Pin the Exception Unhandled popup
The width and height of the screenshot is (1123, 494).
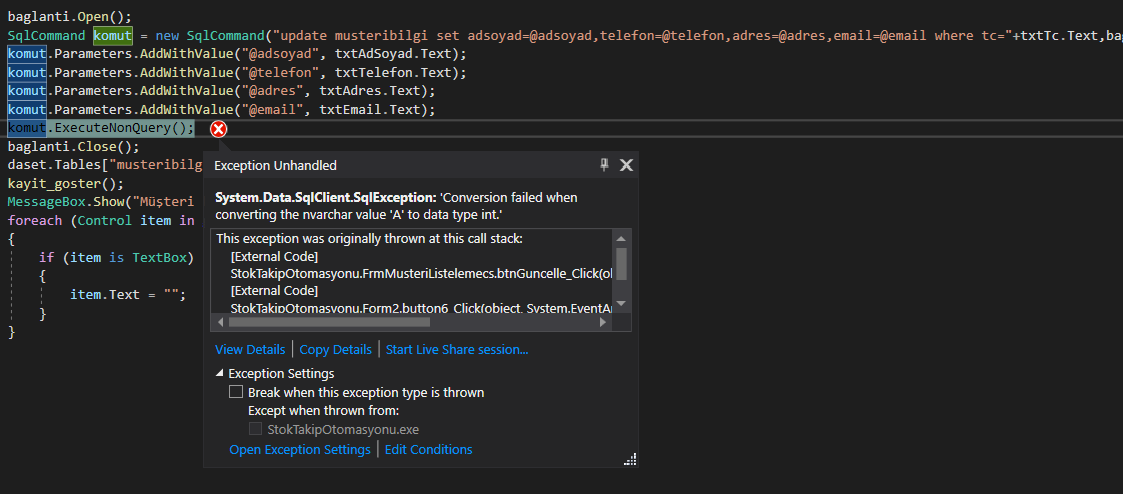(x=604, y=165)
